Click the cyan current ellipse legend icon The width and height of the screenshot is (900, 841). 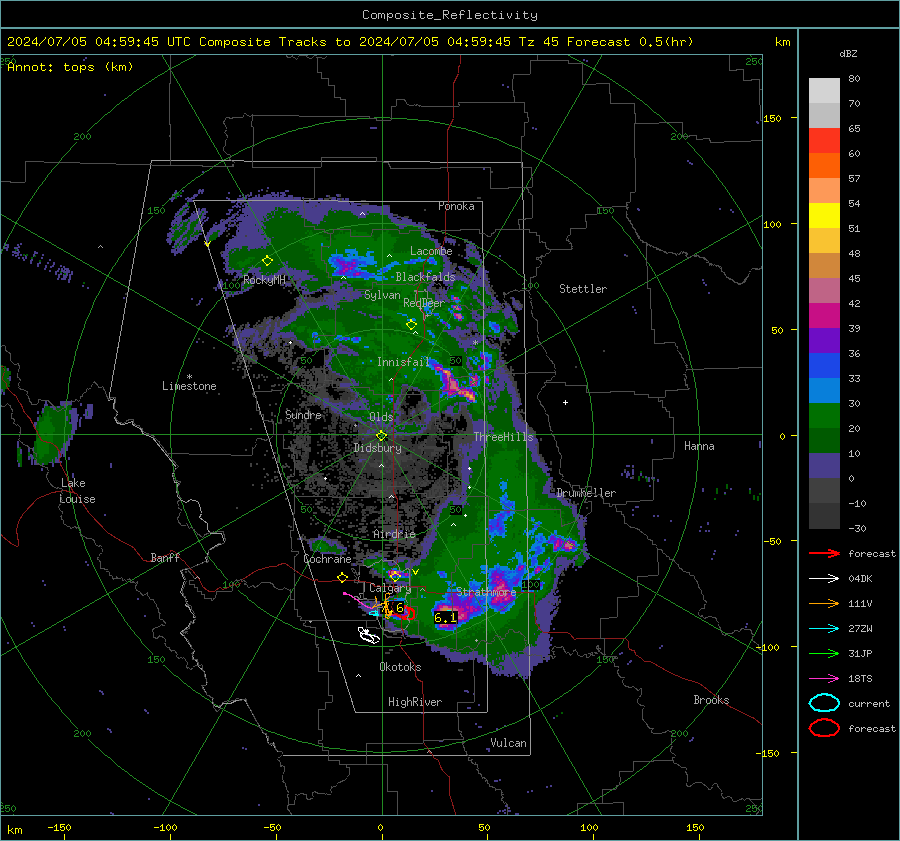coord(824,703)
